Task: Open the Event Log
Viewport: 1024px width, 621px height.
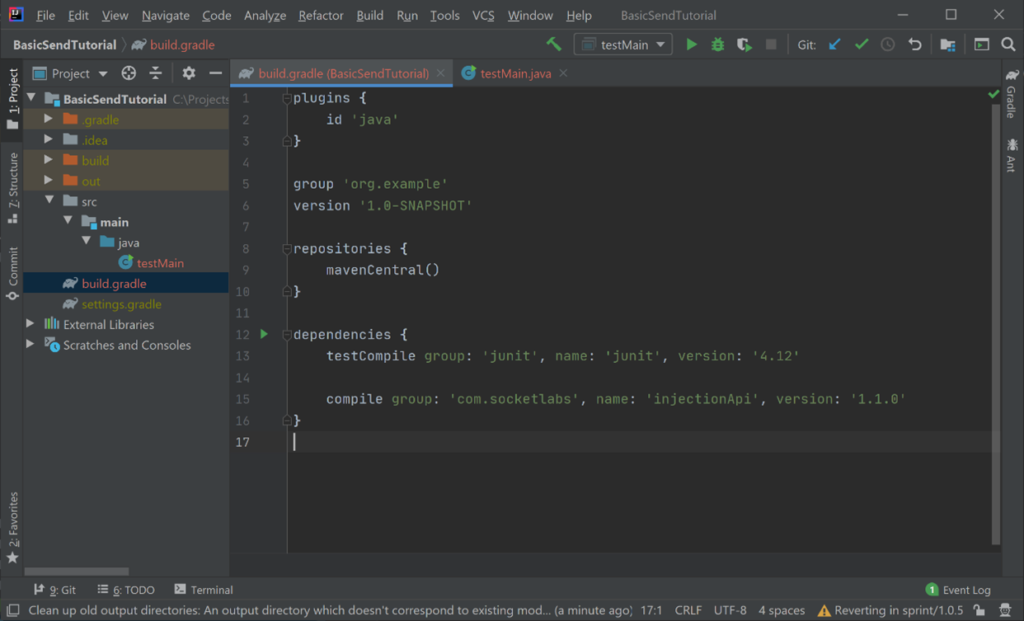Action: pos(958,590)
